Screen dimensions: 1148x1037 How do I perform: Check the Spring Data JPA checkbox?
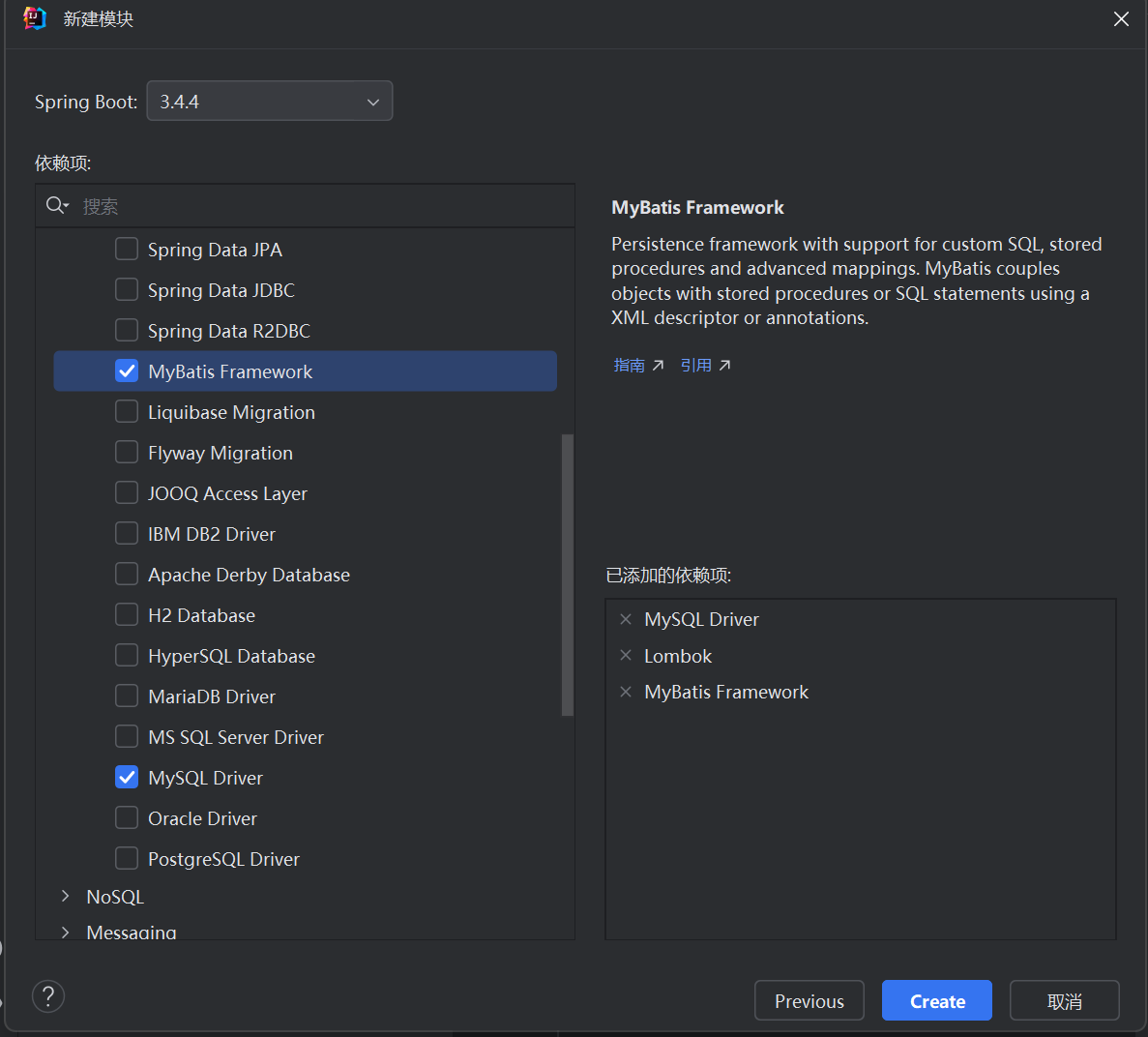(x=127, y=249)
